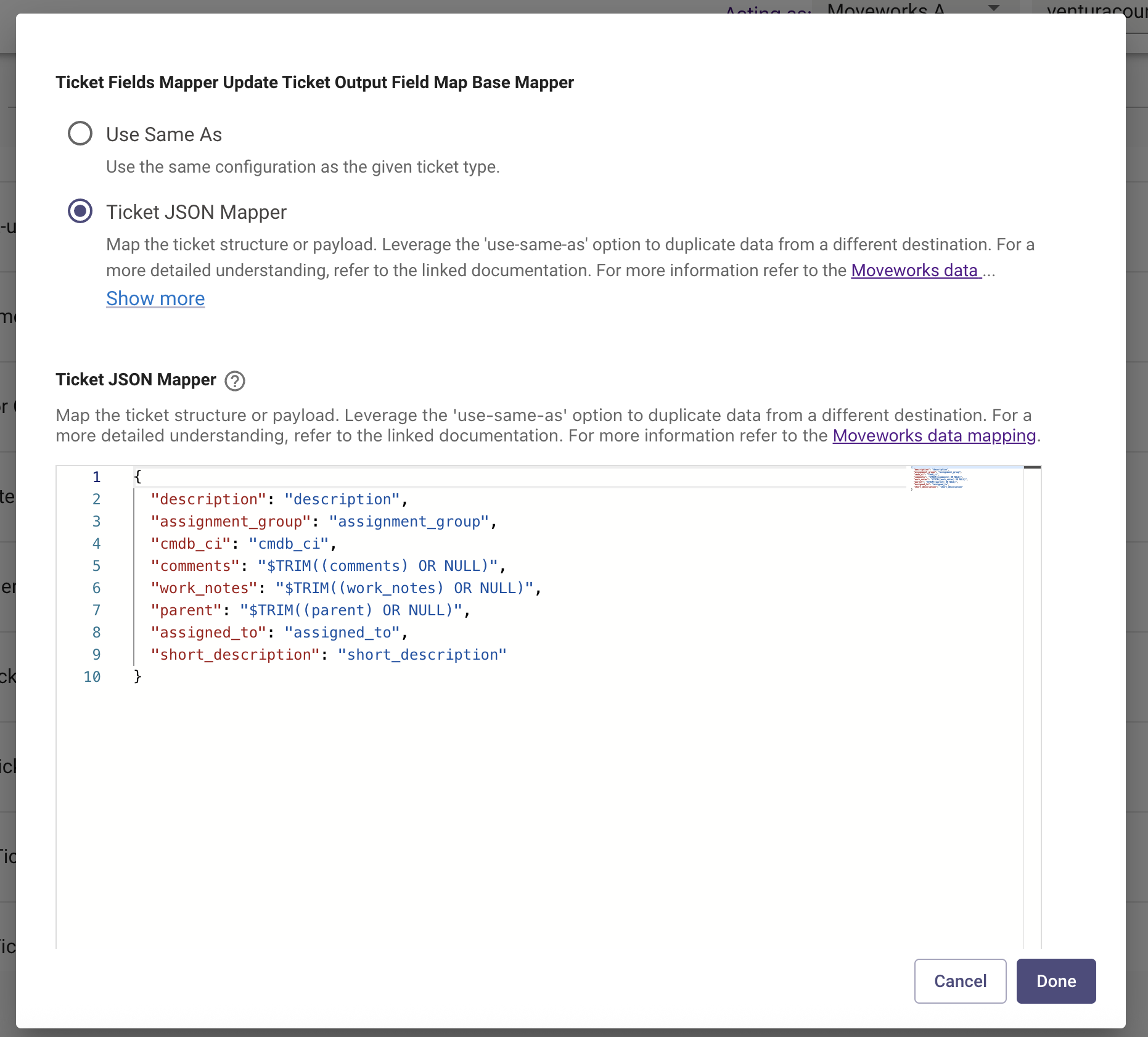Screen dimensions: 1148x1037
Task: Click the caret arrow beside Moveworks A
Action: [993, 9]
